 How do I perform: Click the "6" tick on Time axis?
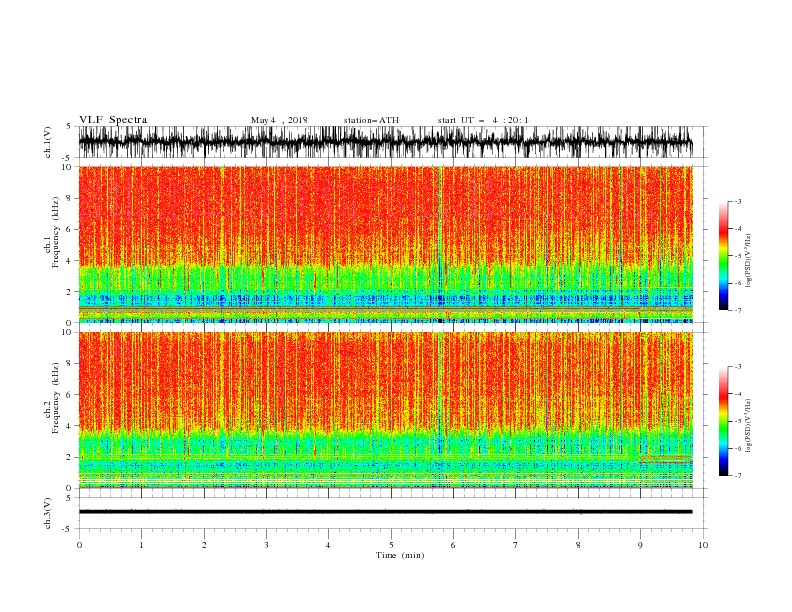click(454, 545)
